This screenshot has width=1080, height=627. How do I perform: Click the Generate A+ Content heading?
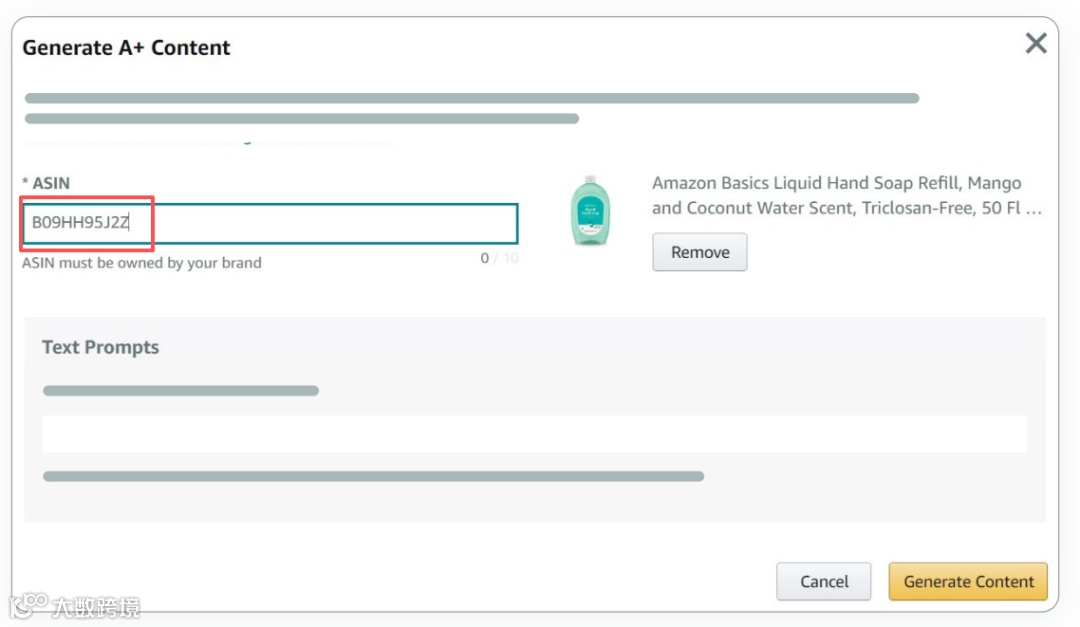(x=126, y=48)
